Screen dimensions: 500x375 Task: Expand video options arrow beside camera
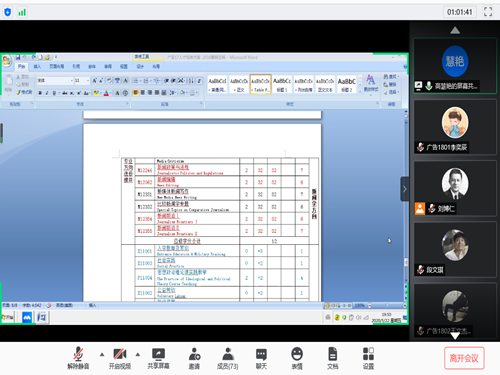[138, 354]
